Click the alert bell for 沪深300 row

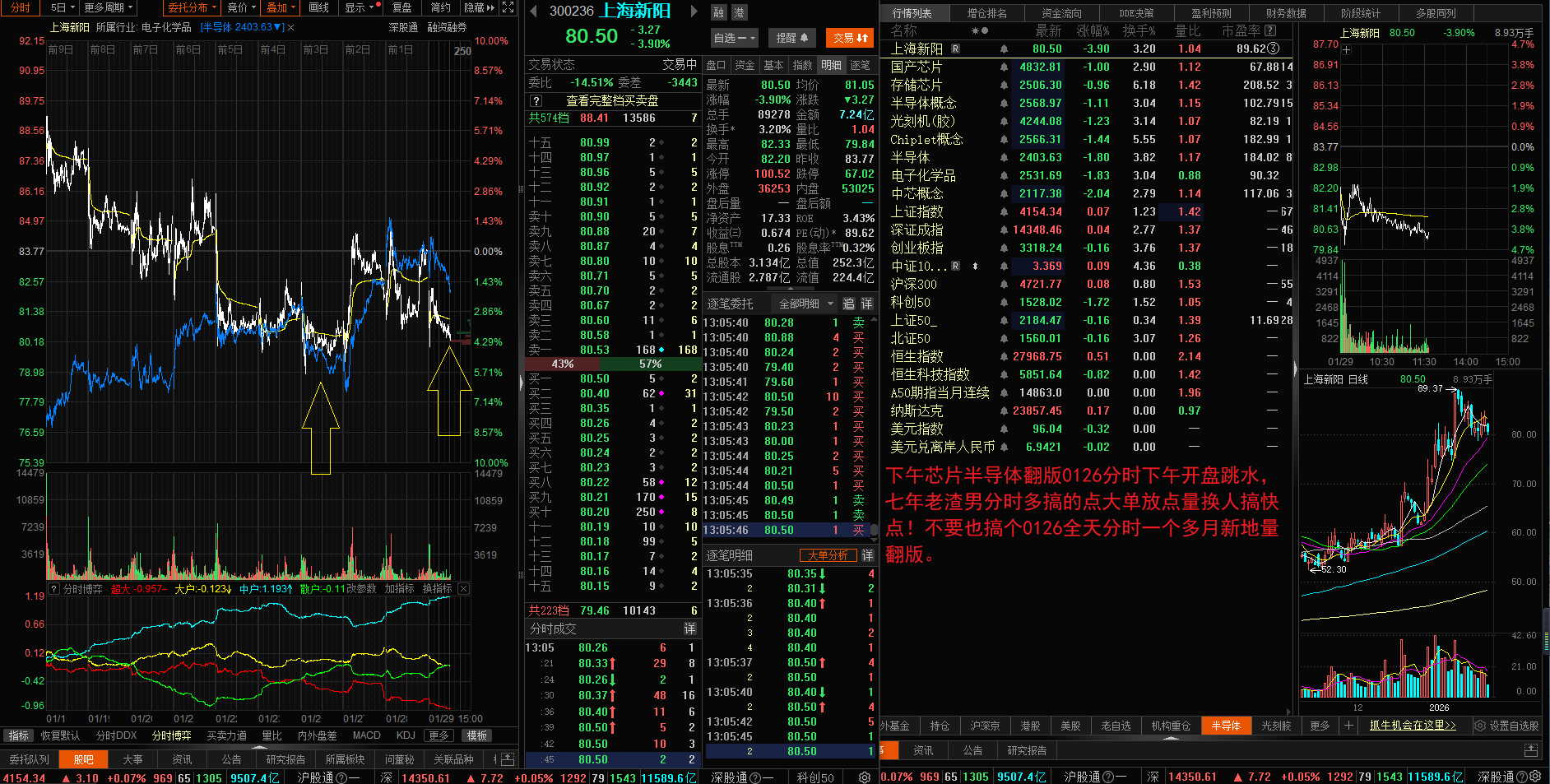(x=1004, y=284)
